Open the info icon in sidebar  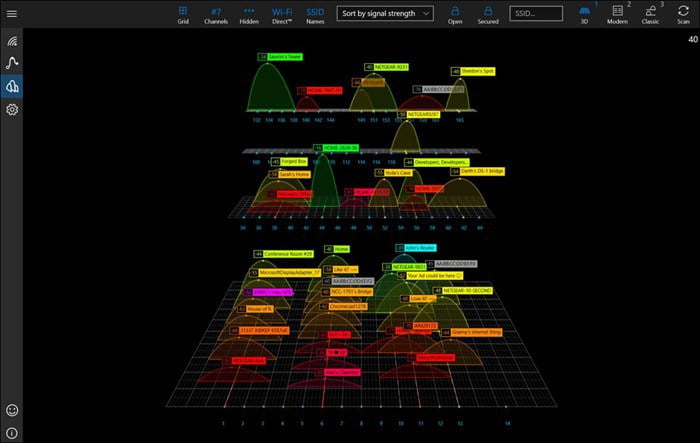pyautogui.click(x=12, y=433)
